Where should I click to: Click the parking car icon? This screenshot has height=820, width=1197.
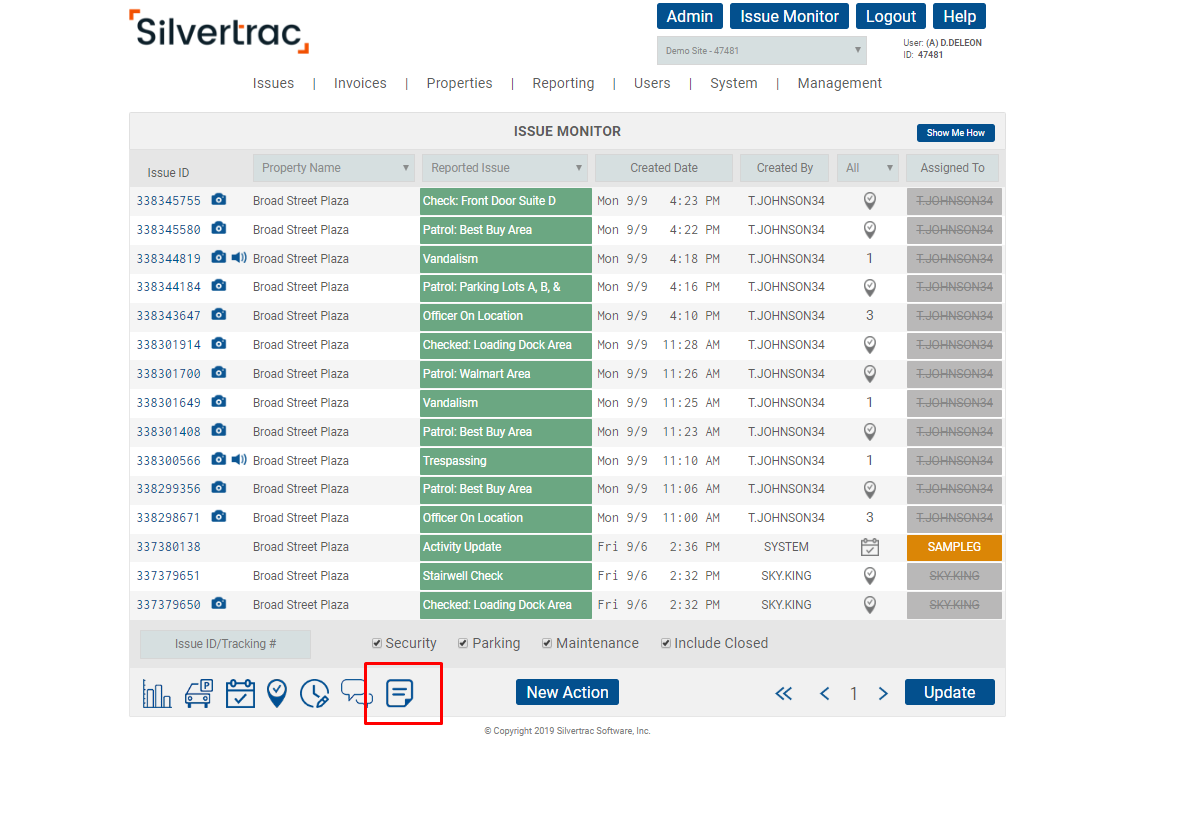tap(198, 693)
